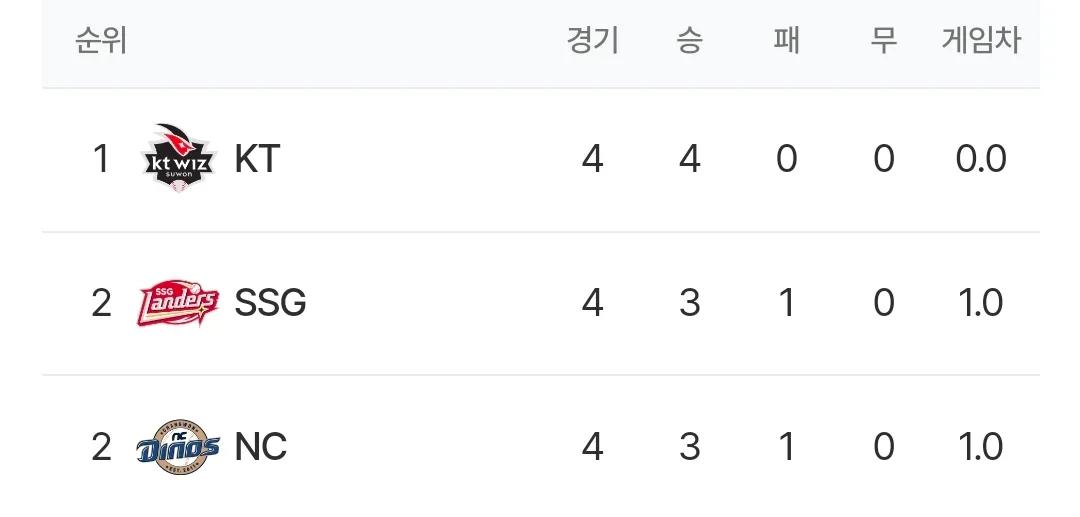Click SSG's 1.0 games-behind value
Image resolution: width=1080 pixels, height=517 pixels.
(x=981, y=303)
